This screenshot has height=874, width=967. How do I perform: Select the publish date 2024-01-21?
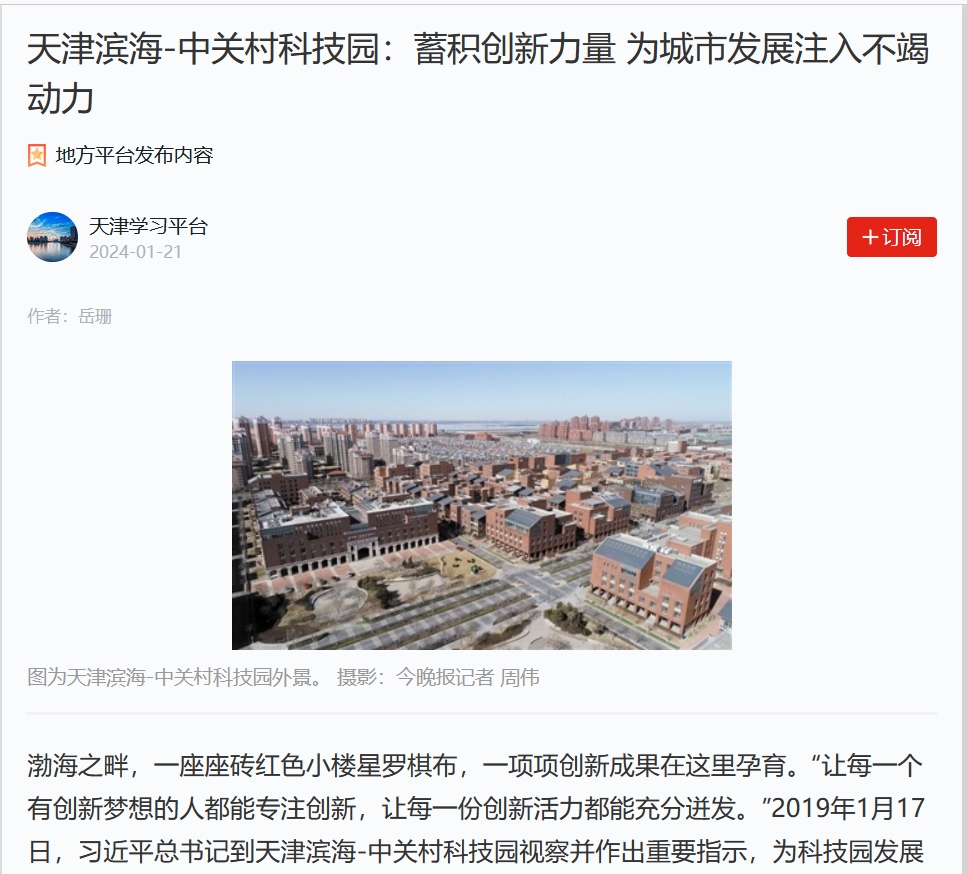pos(136,252)
